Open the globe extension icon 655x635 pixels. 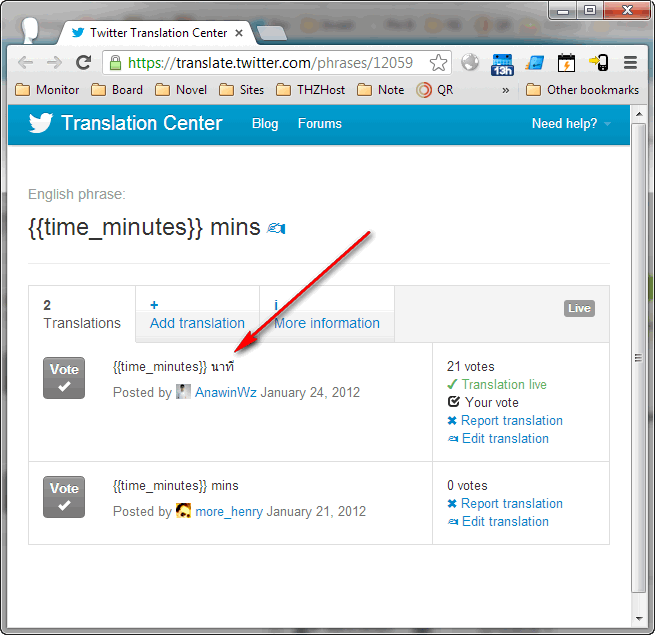[x=470, y=63]
